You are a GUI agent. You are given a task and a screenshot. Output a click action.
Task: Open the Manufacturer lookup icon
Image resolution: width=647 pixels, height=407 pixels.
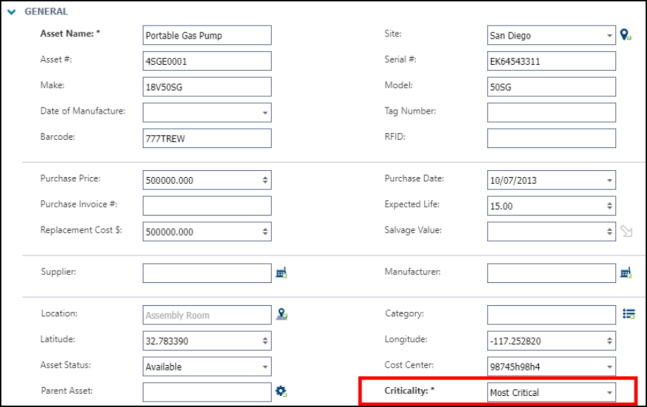coord(626,272)
